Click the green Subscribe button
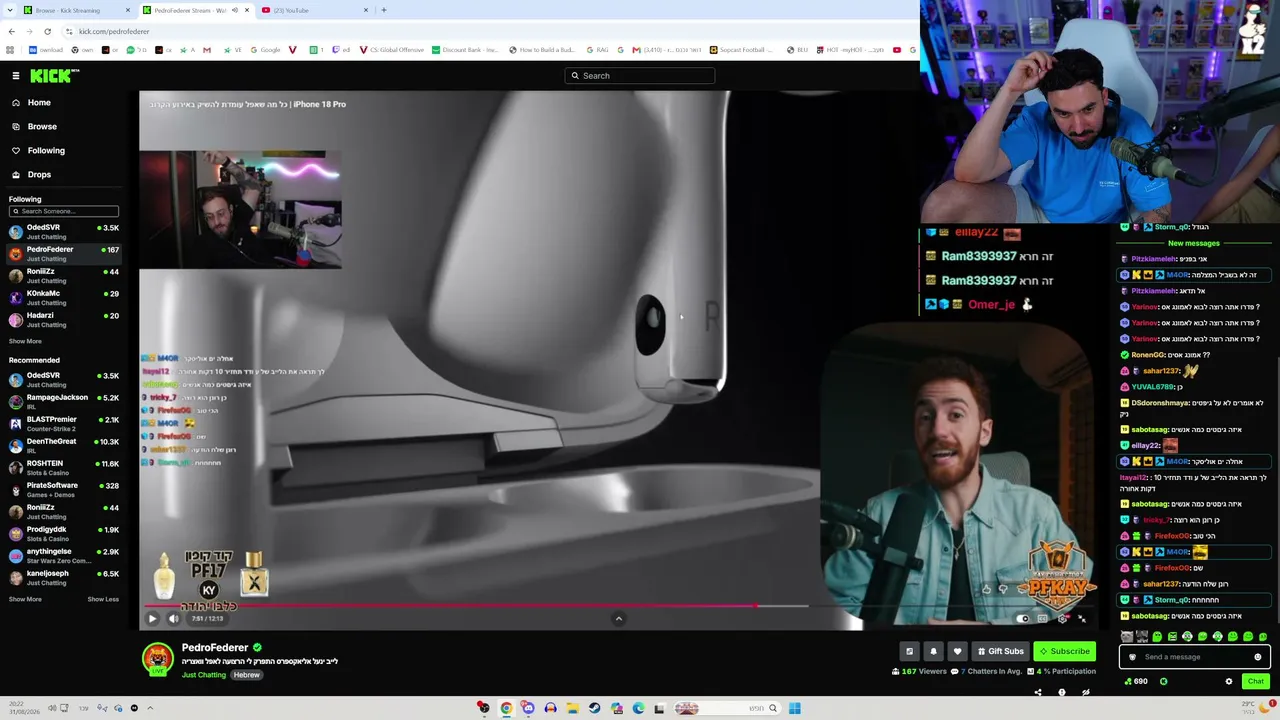The height and width of the screenshot is (720, 1280). click(1064, 651)
